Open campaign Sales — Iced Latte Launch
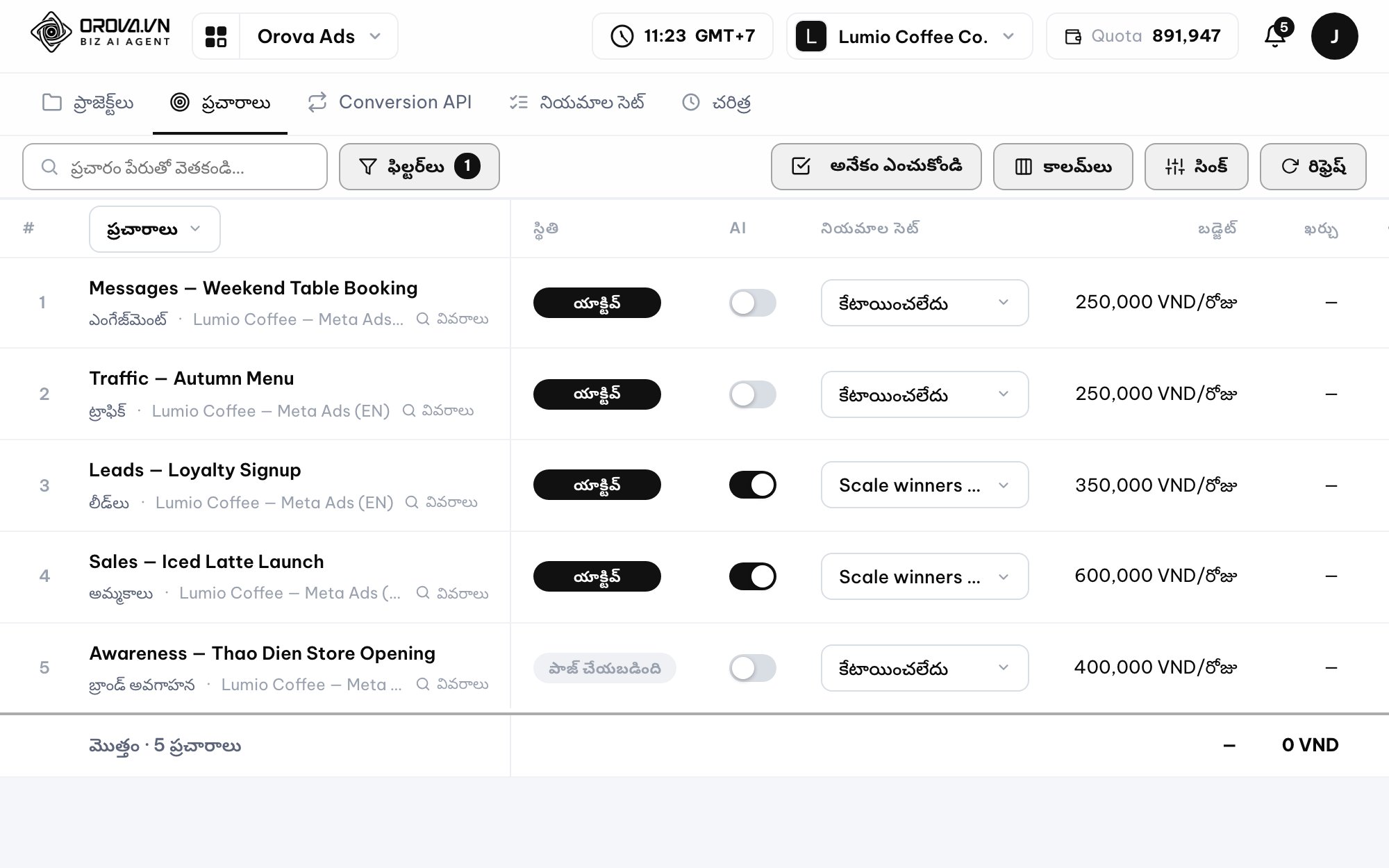1389x868 pixels. 206,561
